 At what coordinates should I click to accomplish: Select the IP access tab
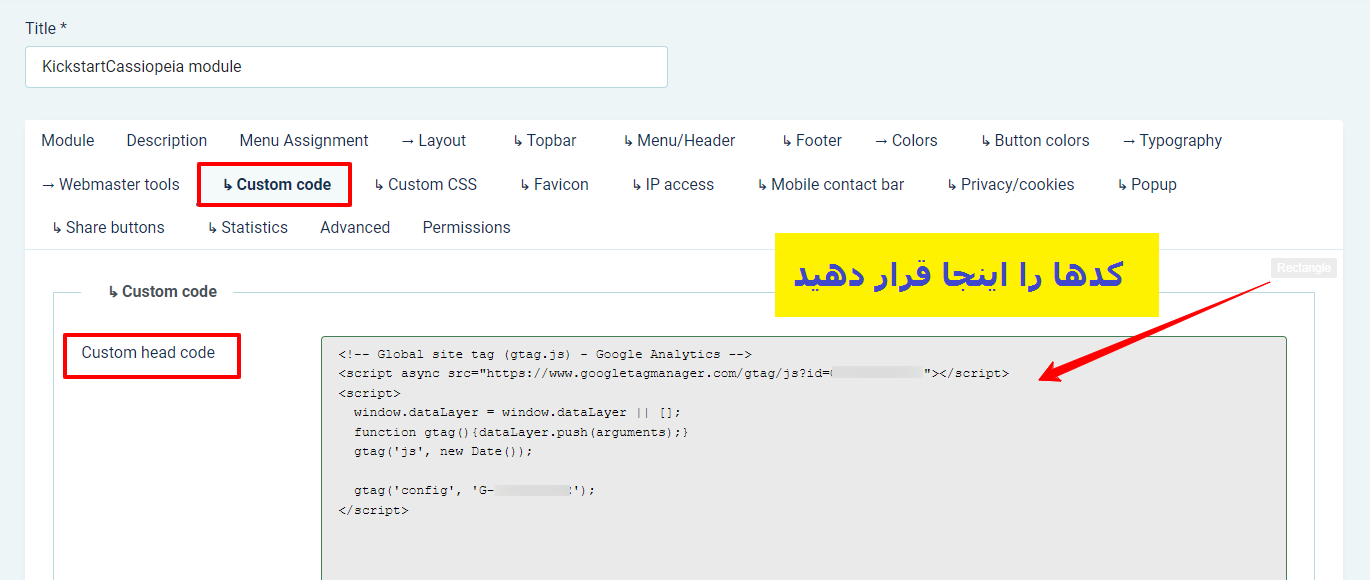672,184
